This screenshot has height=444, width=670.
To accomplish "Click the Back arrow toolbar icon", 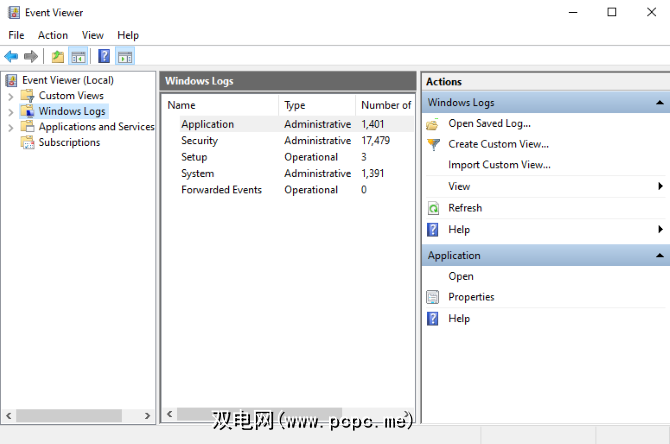I will pos(11,56).
